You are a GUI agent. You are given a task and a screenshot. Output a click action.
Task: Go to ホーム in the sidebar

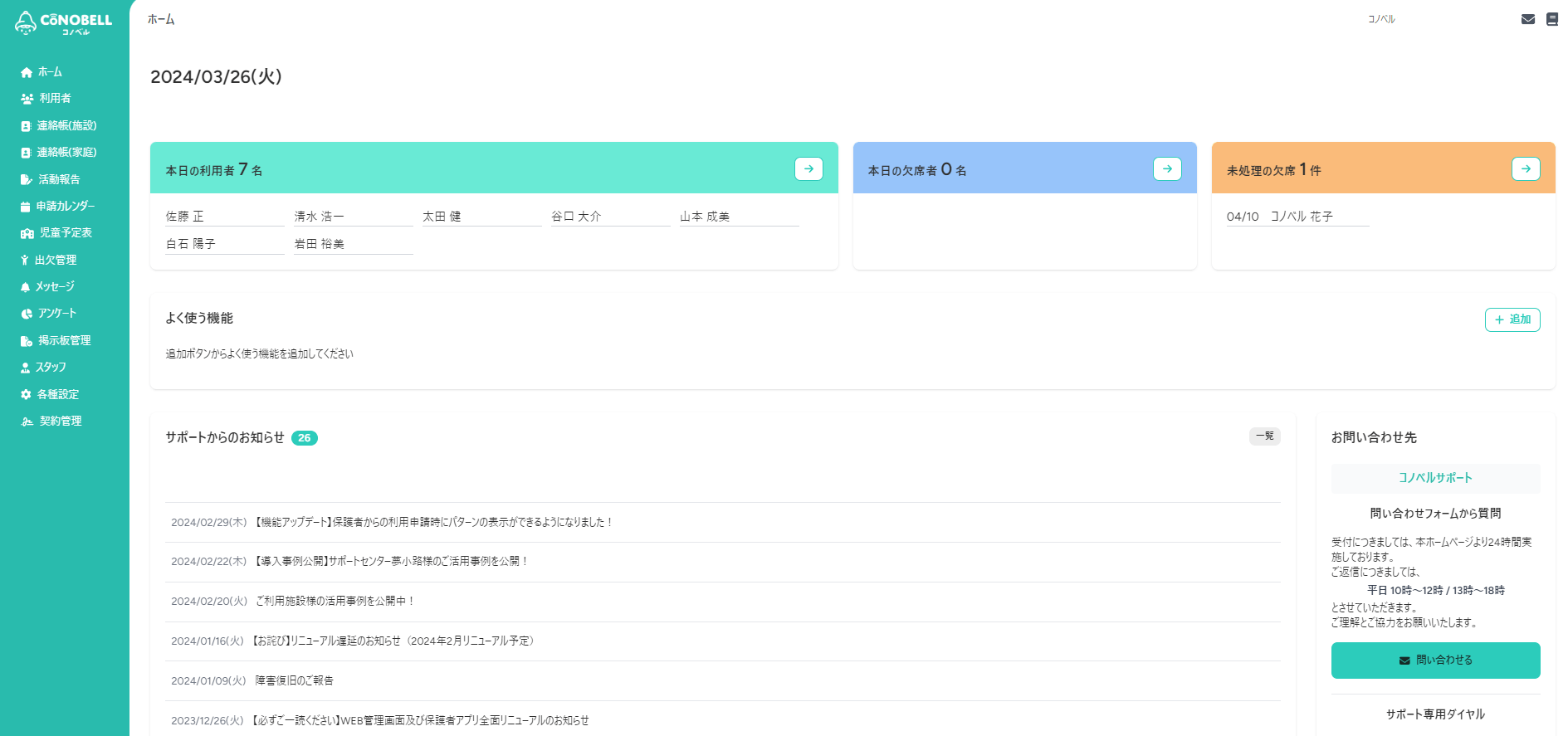[50, 72]
